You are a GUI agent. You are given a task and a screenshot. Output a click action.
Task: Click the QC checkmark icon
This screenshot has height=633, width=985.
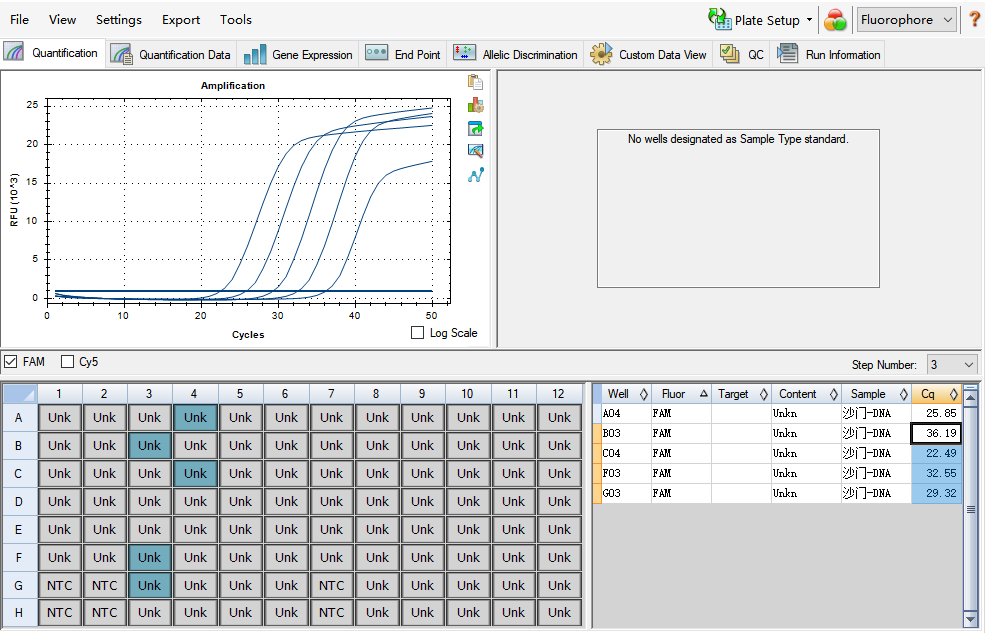coord(729,54)
